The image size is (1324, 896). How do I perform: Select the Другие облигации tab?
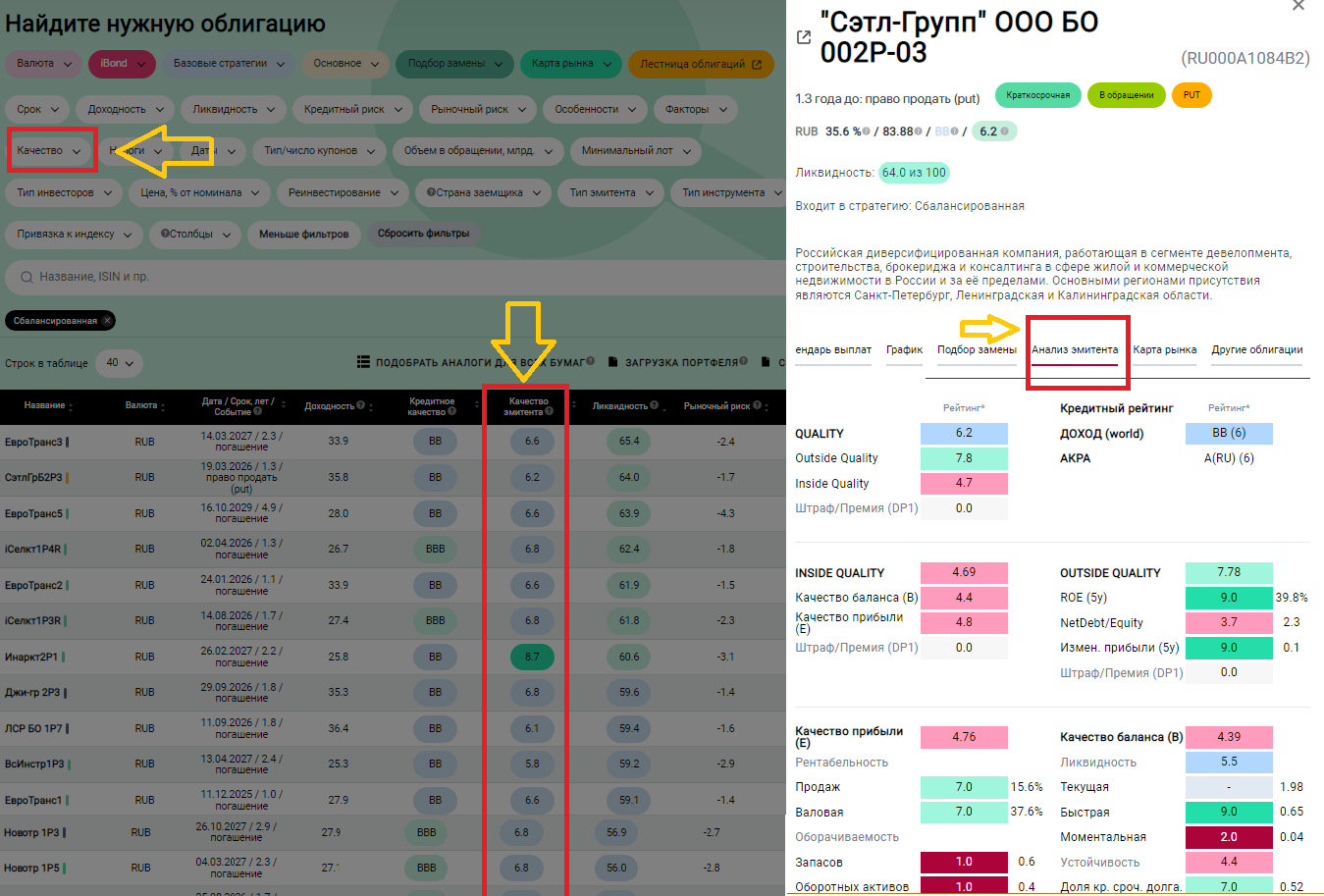point(1256,350)
